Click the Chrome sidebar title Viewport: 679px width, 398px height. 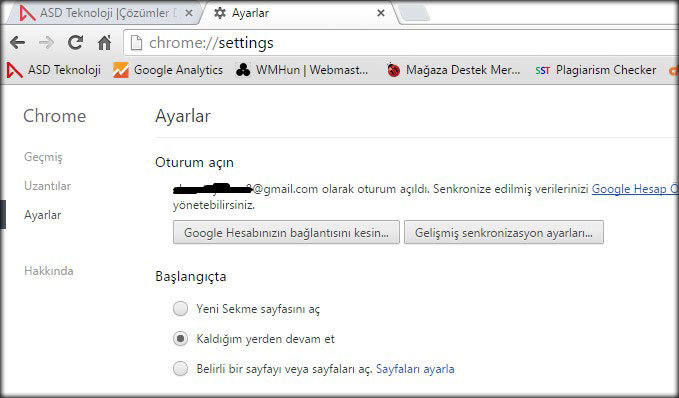[55, 116]
